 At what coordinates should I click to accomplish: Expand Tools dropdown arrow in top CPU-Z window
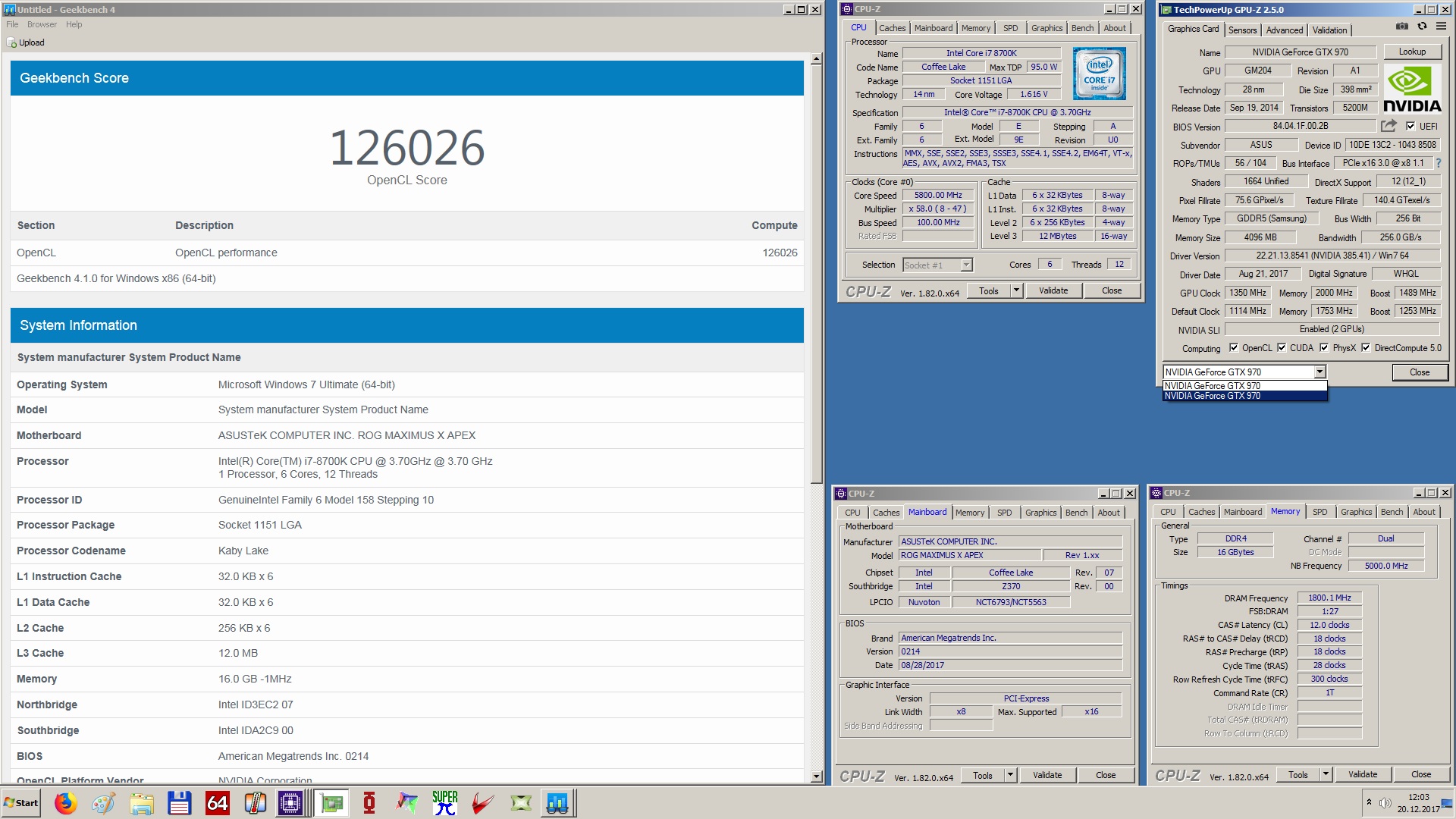(x=1016, y=290)
